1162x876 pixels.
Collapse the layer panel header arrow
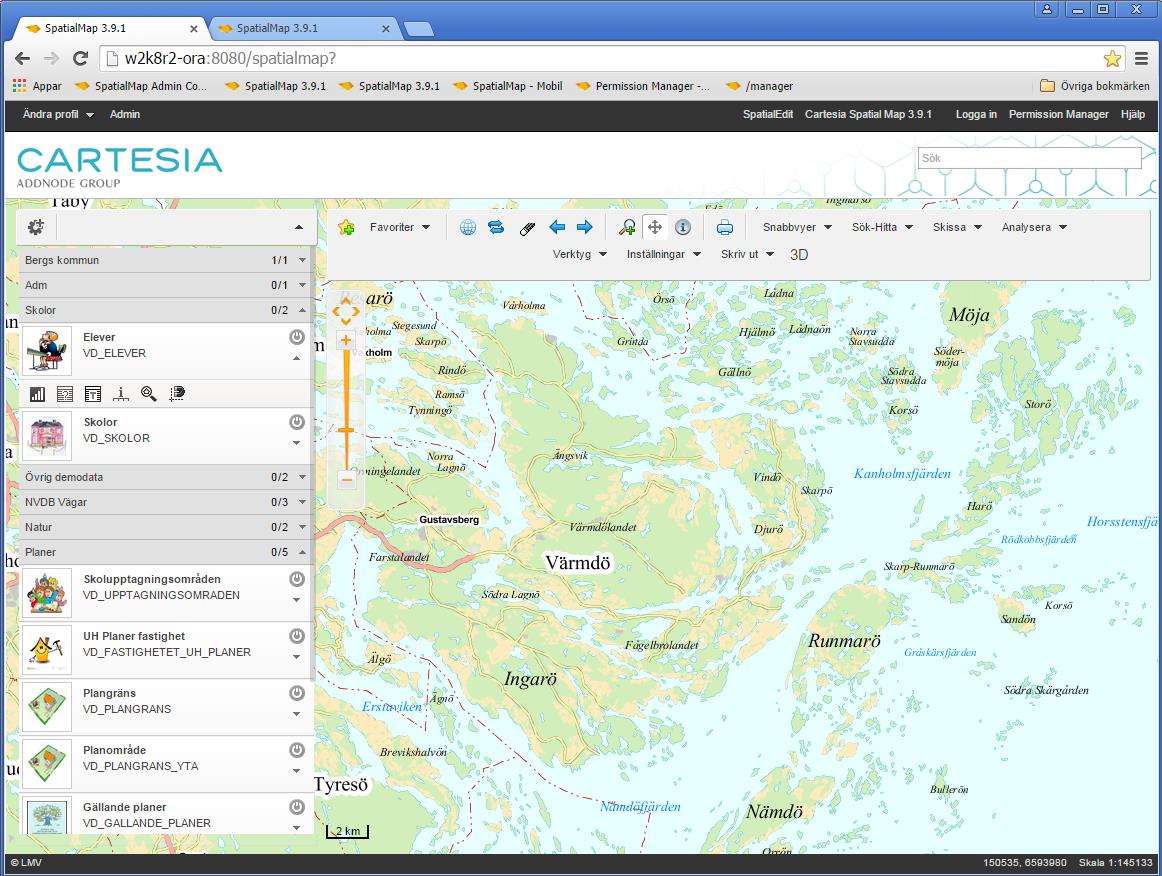(299, 228)
